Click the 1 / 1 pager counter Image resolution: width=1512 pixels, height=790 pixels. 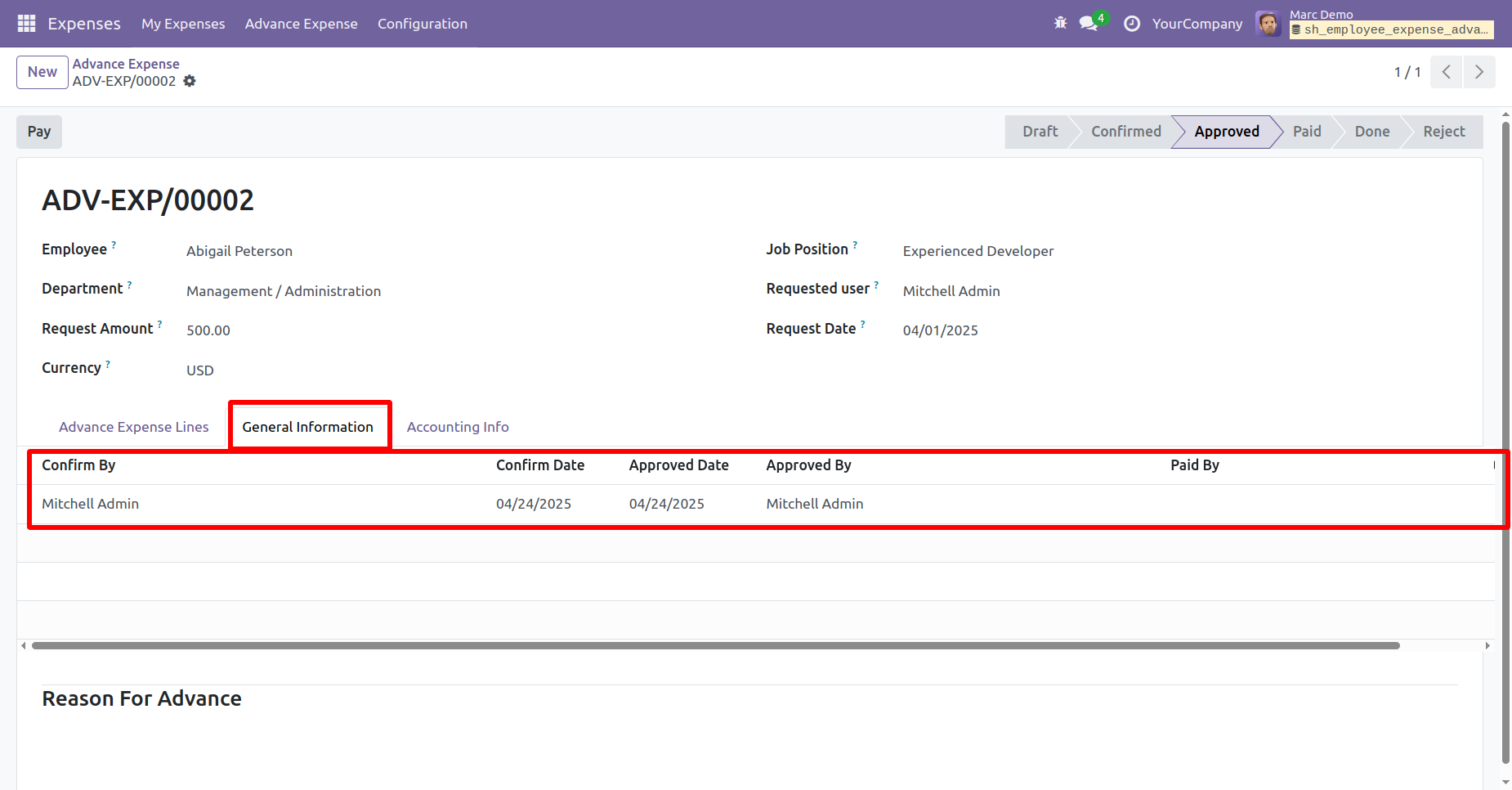click(1407, 72)
